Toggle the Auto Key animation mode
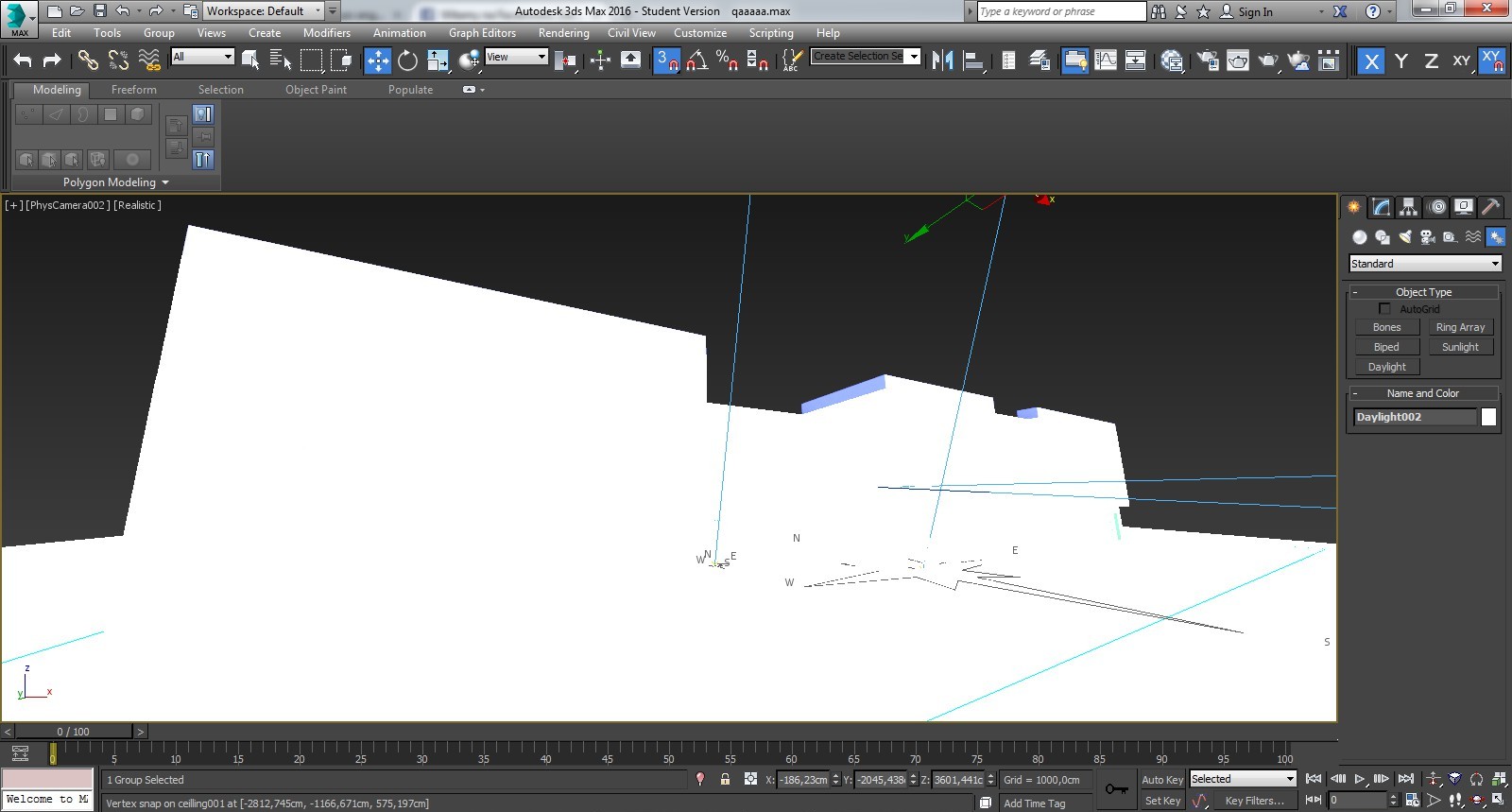The image size is (1512, 812). (1161, 780)
